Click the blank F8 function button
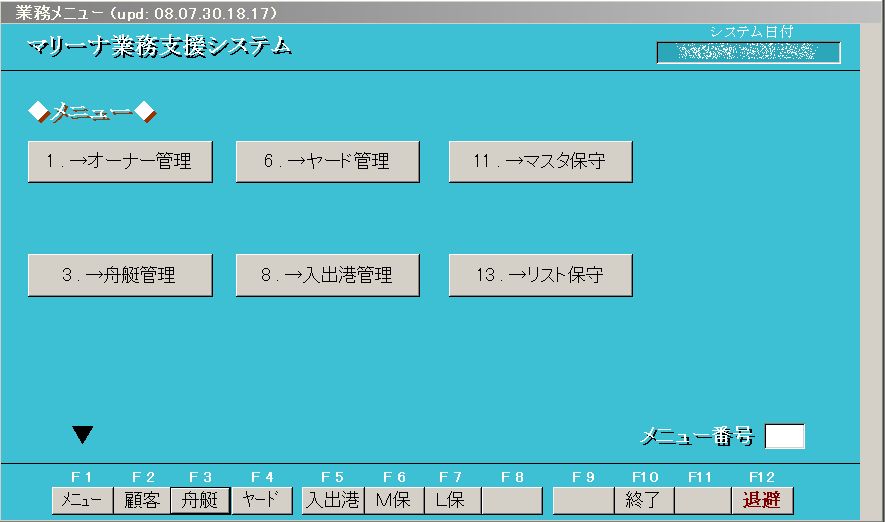Image resolution: width=885 pixels, height=522 pixels. [512, 500]
